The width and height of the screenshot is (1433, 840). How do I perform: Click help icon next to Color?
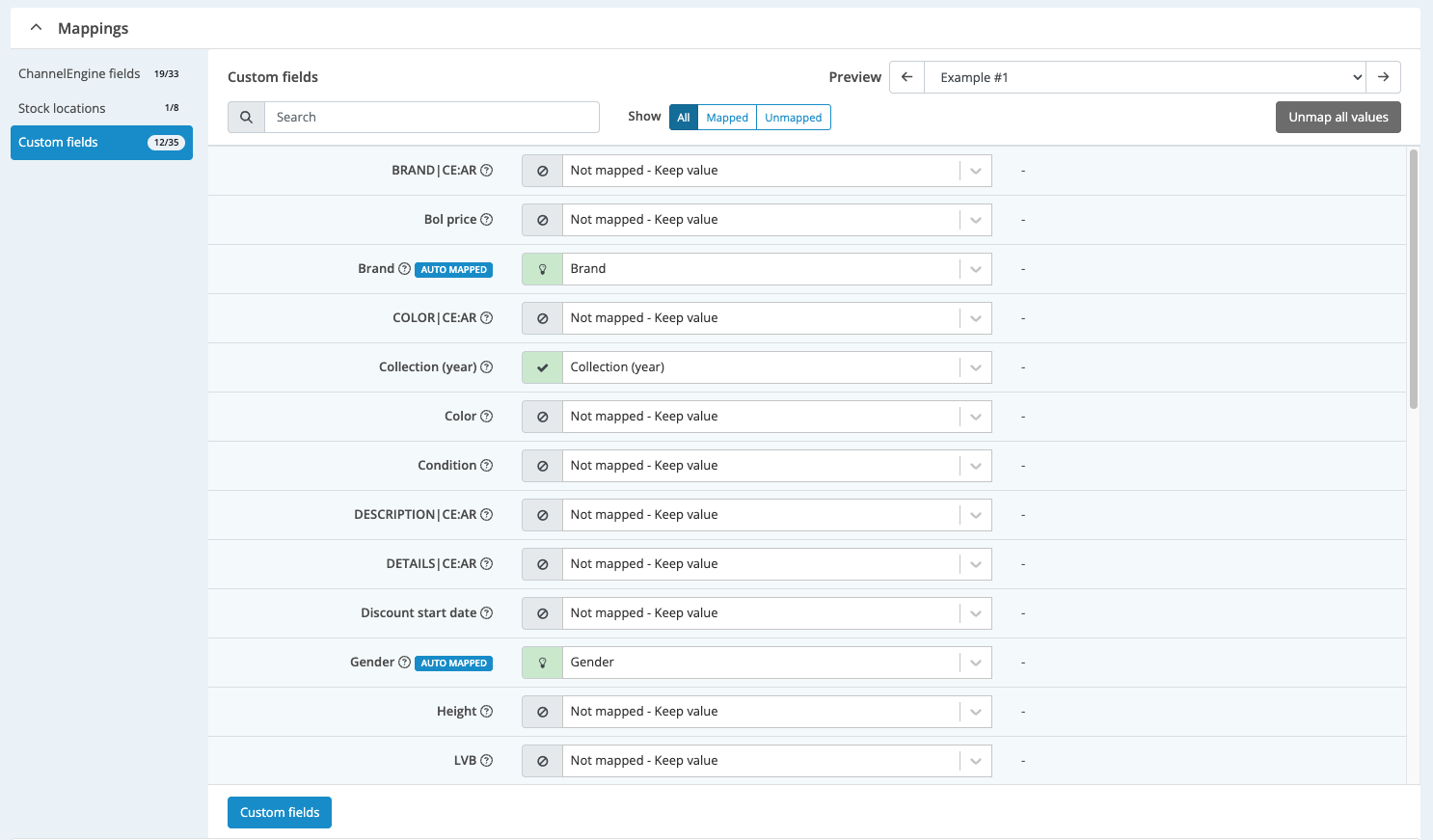coord(487,417)
